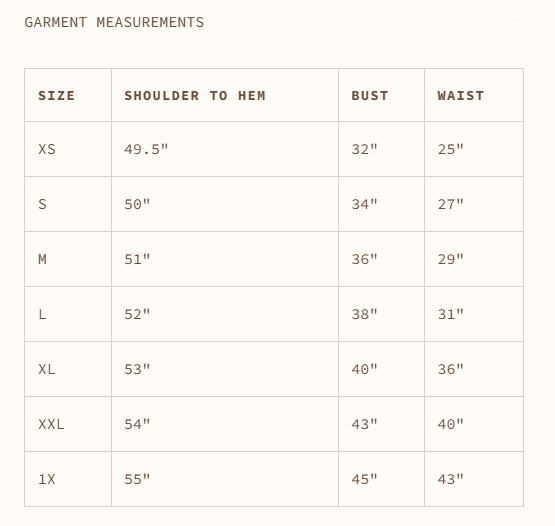The width and height of the screenshot is (555, 526).
Task: Click the 29" waist measurement cell
Action: coord(451,259)
